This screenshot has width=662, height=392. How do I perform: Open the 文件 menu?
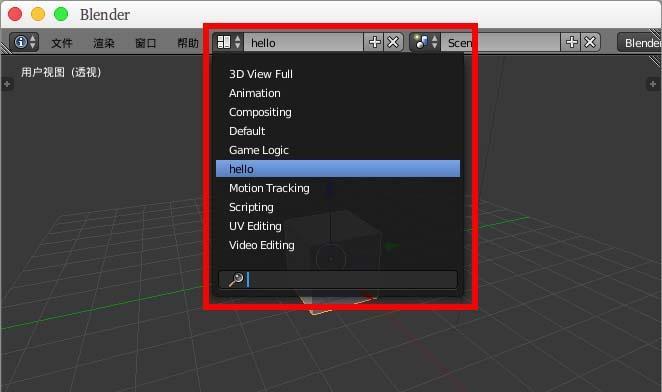62,43
